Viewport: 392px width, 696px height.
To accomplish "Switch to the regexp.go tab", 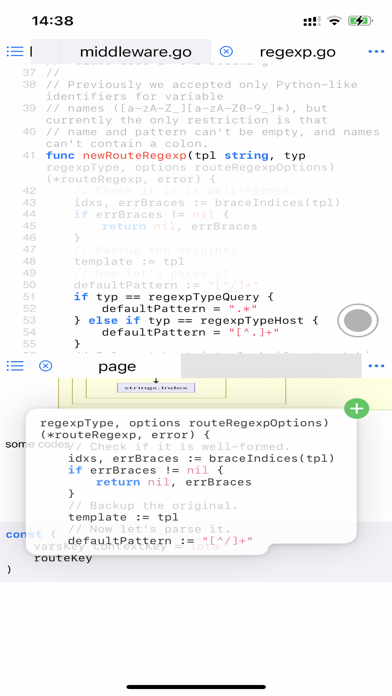I will [x=297, y=52].
